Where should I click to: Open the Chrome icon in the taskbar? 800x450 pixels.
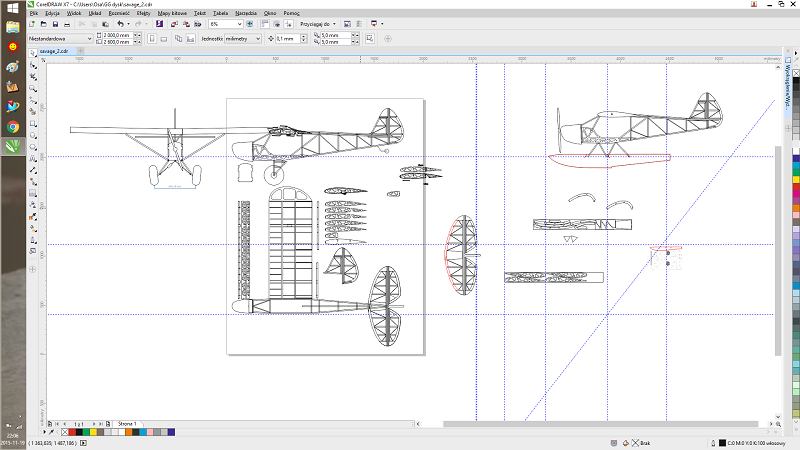[x=13, y=127]
